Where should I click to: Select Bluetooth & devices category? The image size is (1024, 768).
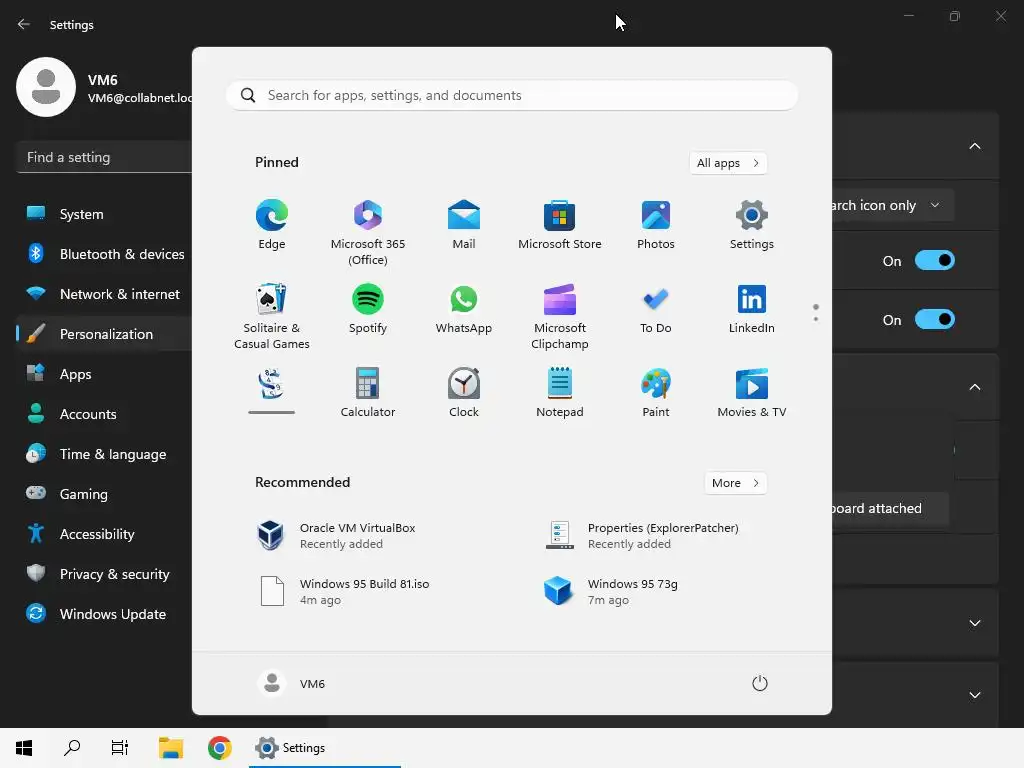click(x=104, y=254)
